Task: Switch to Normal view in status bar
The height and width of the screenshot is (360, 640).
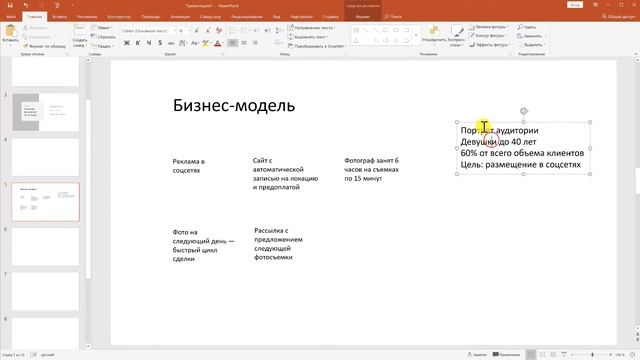Action: click(x=531, y=355)
